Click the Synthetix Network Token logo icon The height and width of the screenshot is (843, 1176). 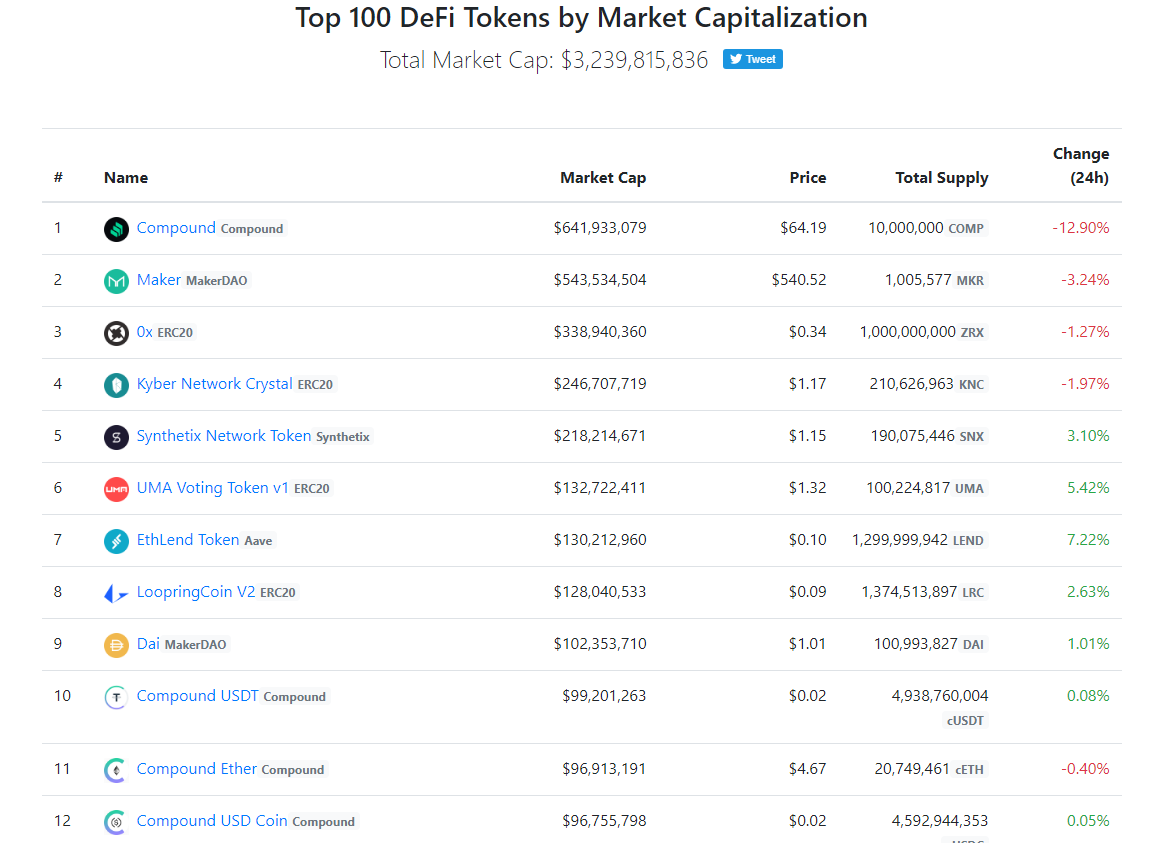[x=116, y=437]
